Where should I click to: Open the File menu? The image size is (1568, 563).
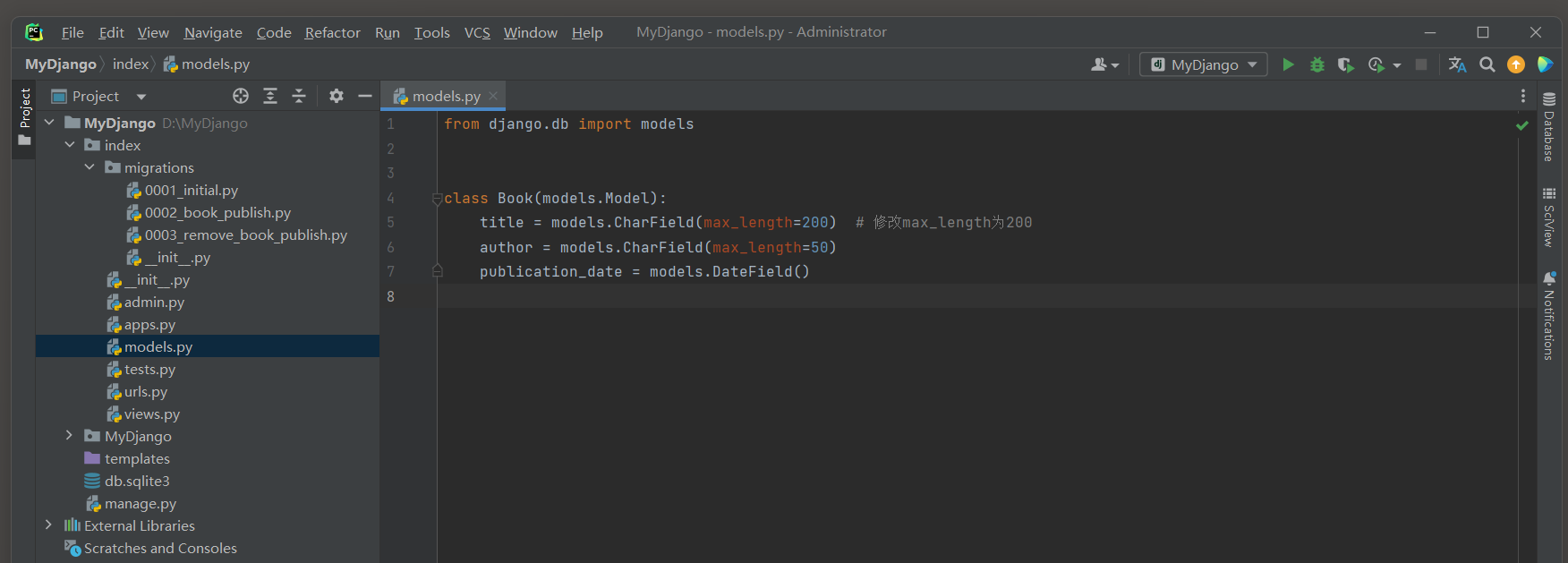72,32
